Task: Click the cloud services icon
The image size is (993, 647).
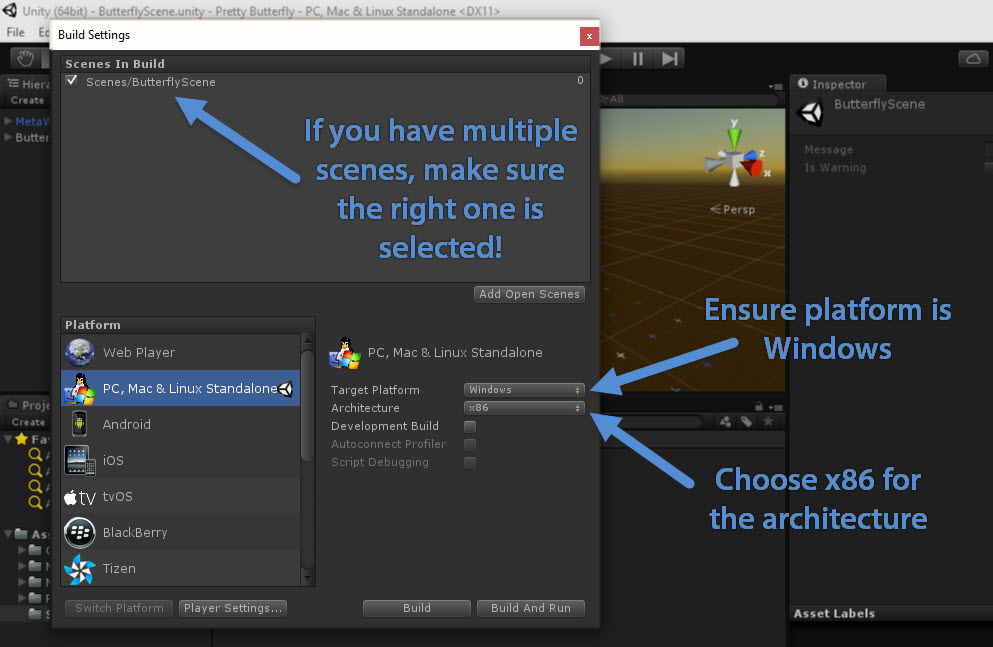Action: [x=972, y=59]
